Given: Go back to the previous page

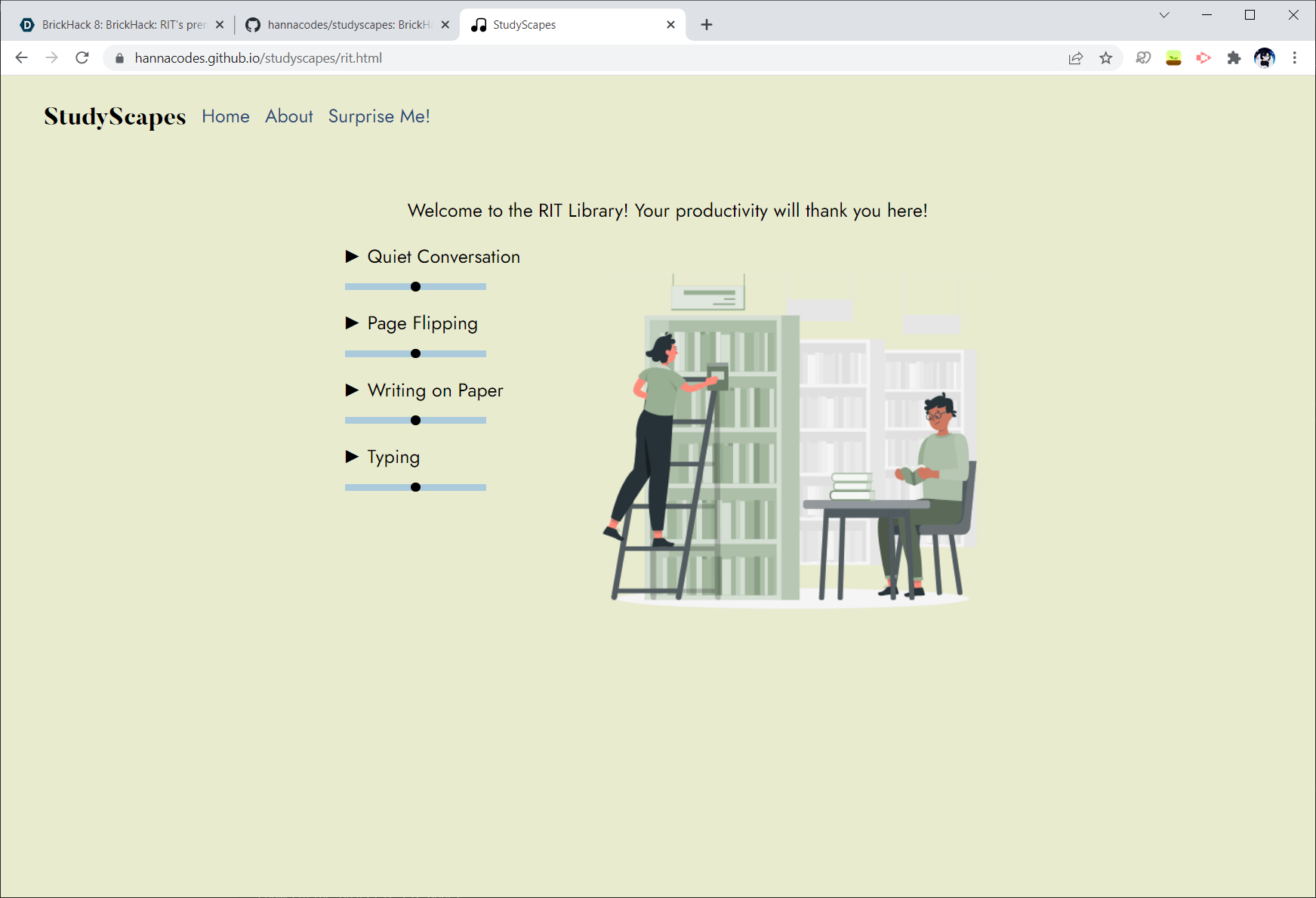Looking at the screenshot, I should point(21,58).
